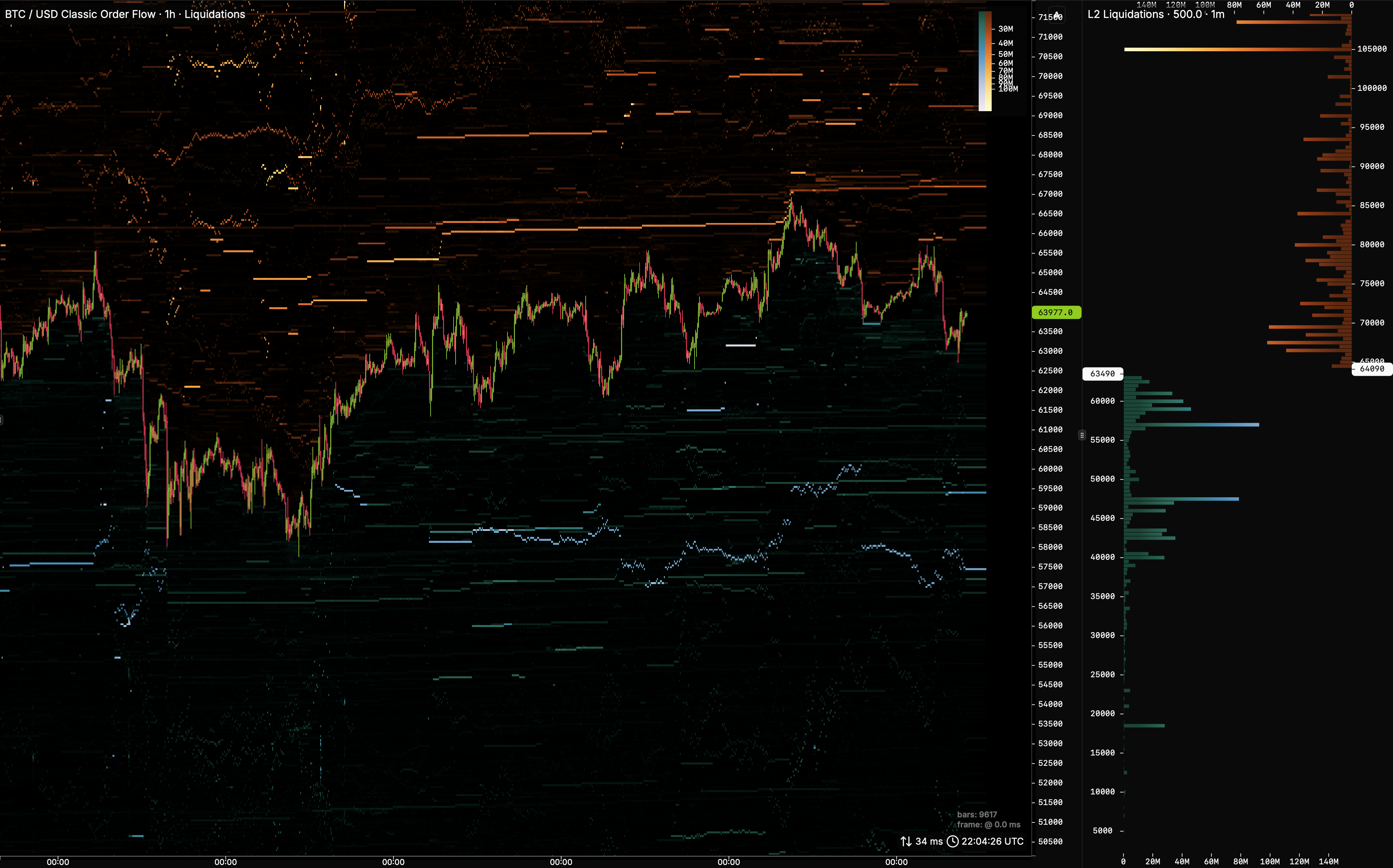Click the latency up-down arrows icon

point(906,841)
